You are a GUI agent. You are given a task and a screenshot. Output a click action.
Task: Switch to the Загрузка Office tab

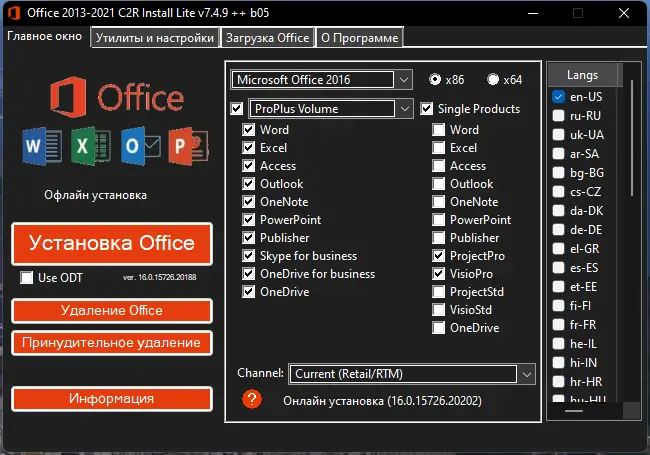pos(267,38)
